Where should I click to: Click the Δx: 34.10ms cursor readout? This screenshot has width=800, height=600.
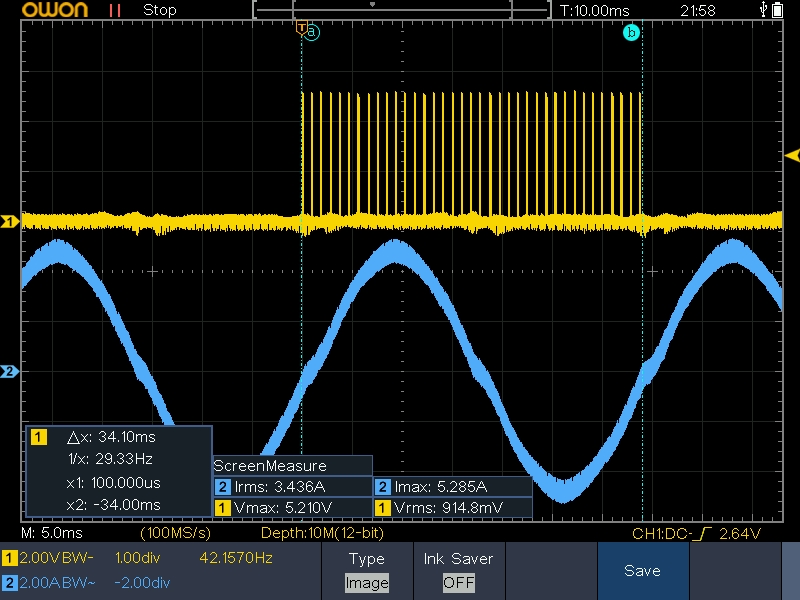click(111, 437)
